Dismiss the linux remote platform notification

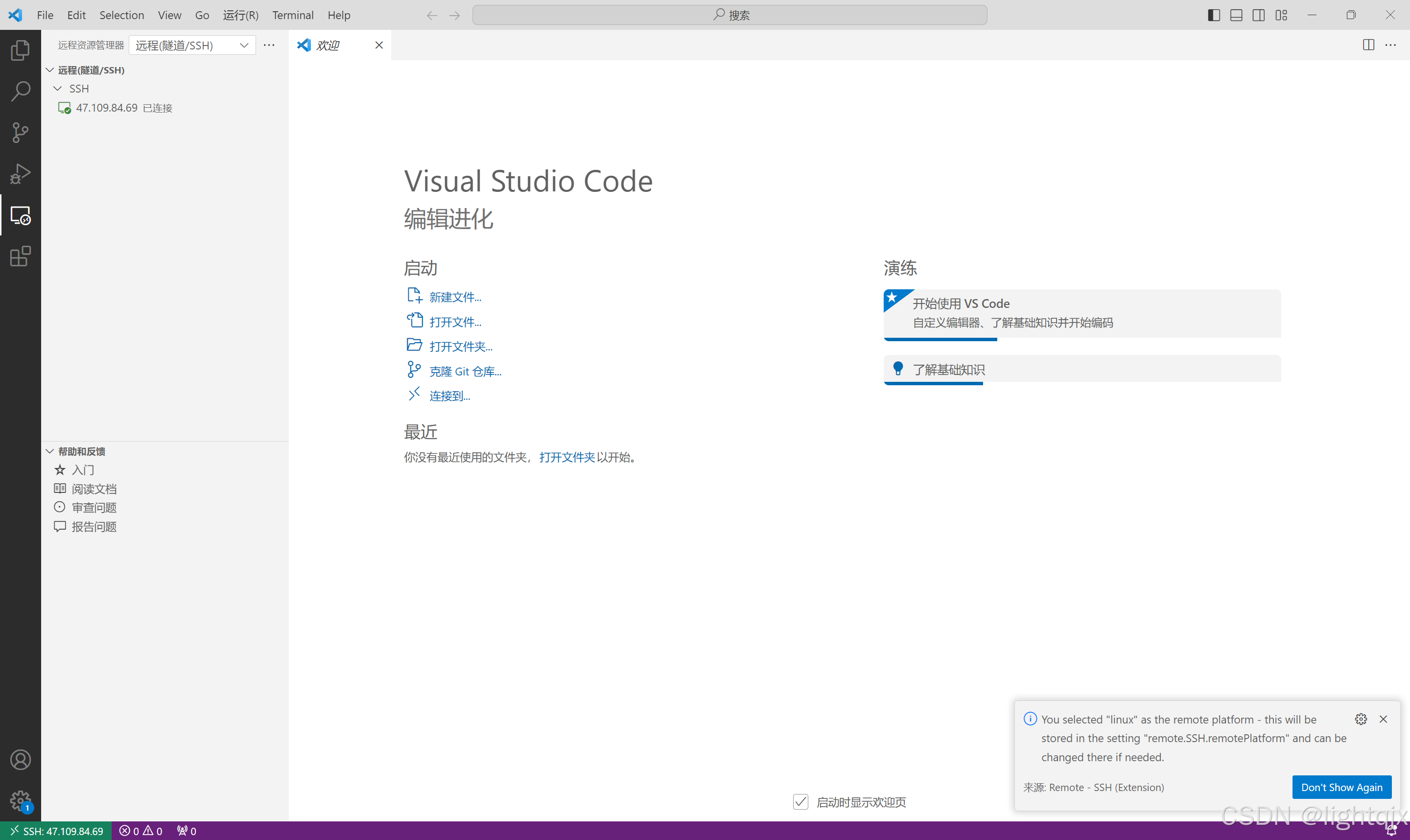[x=1384, y=719]
